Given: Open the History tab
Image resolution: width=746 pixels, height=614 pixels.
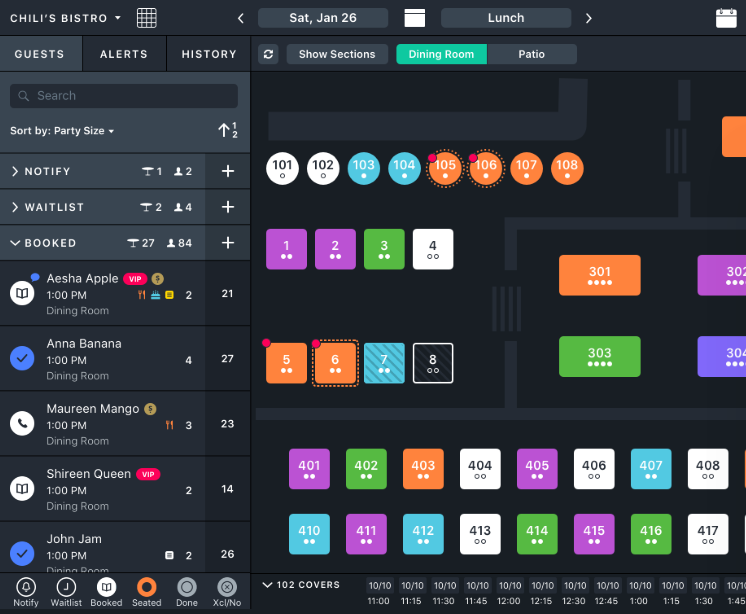Looking at the screenshot, I should pos(209,54).
